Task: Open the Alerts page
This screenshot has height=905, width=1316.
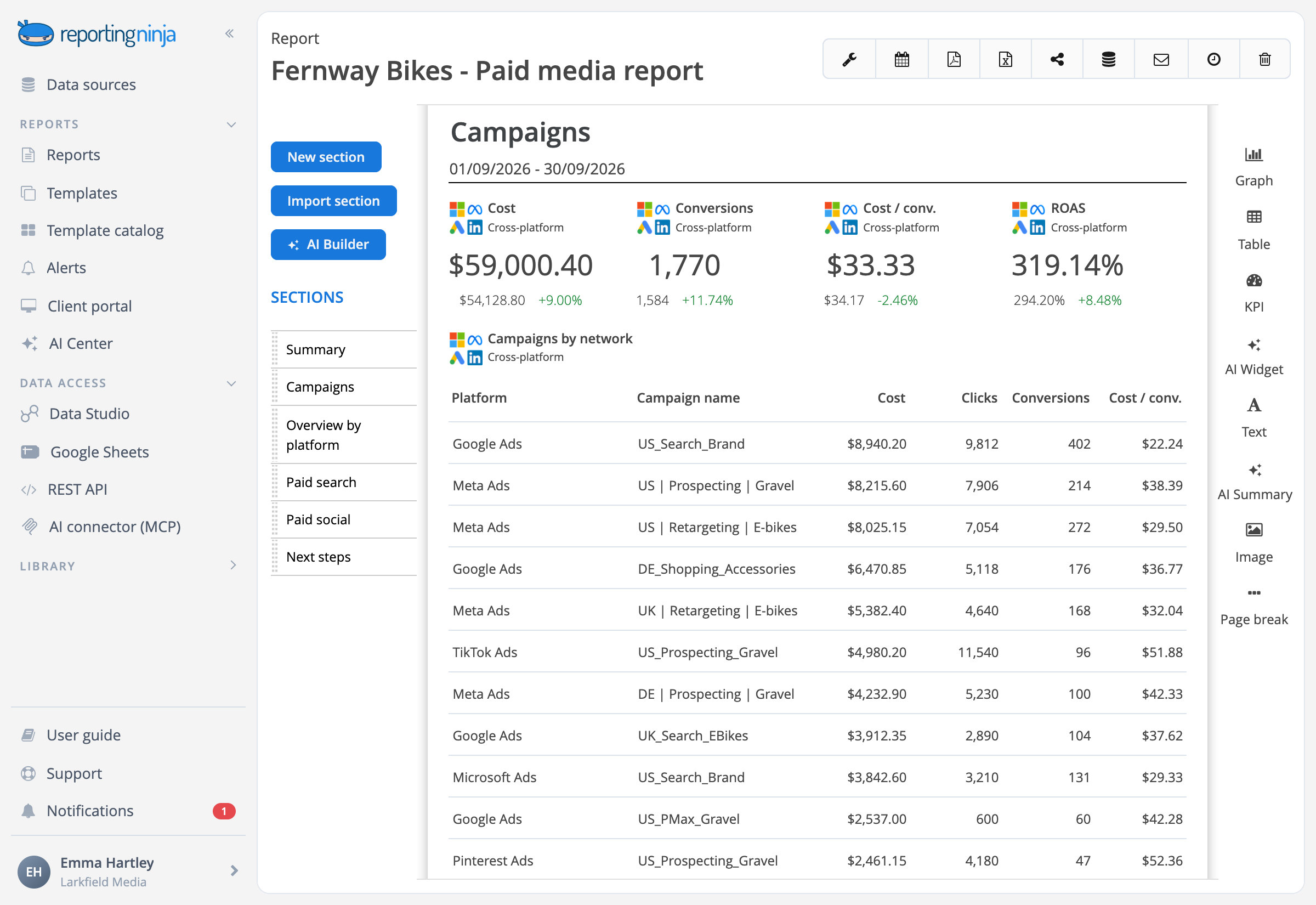Action: (x=53, y=268)
